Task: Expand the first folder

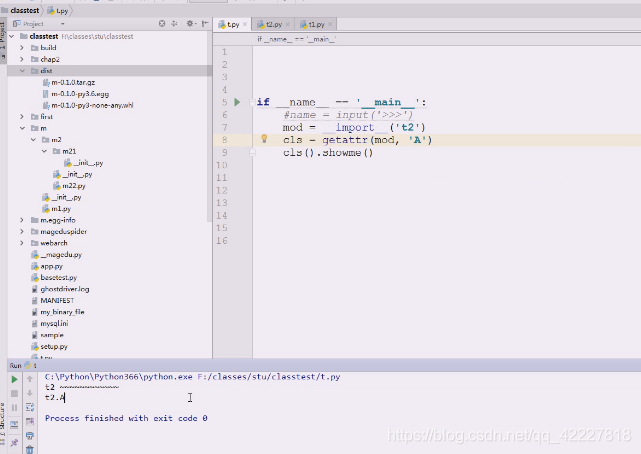Action: coord(22,116)
